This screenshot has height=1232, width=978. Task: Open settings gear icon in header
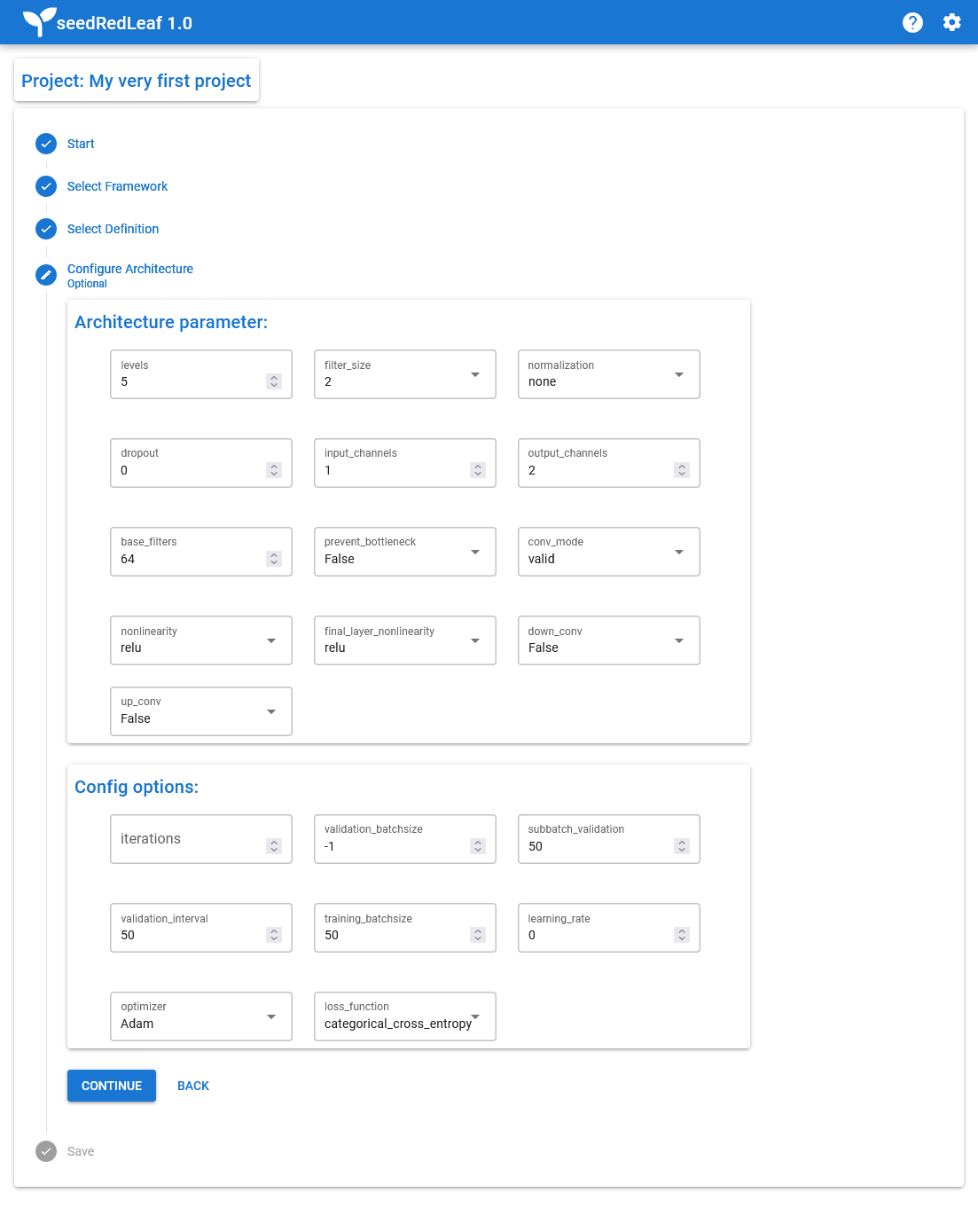coord(952,22)
